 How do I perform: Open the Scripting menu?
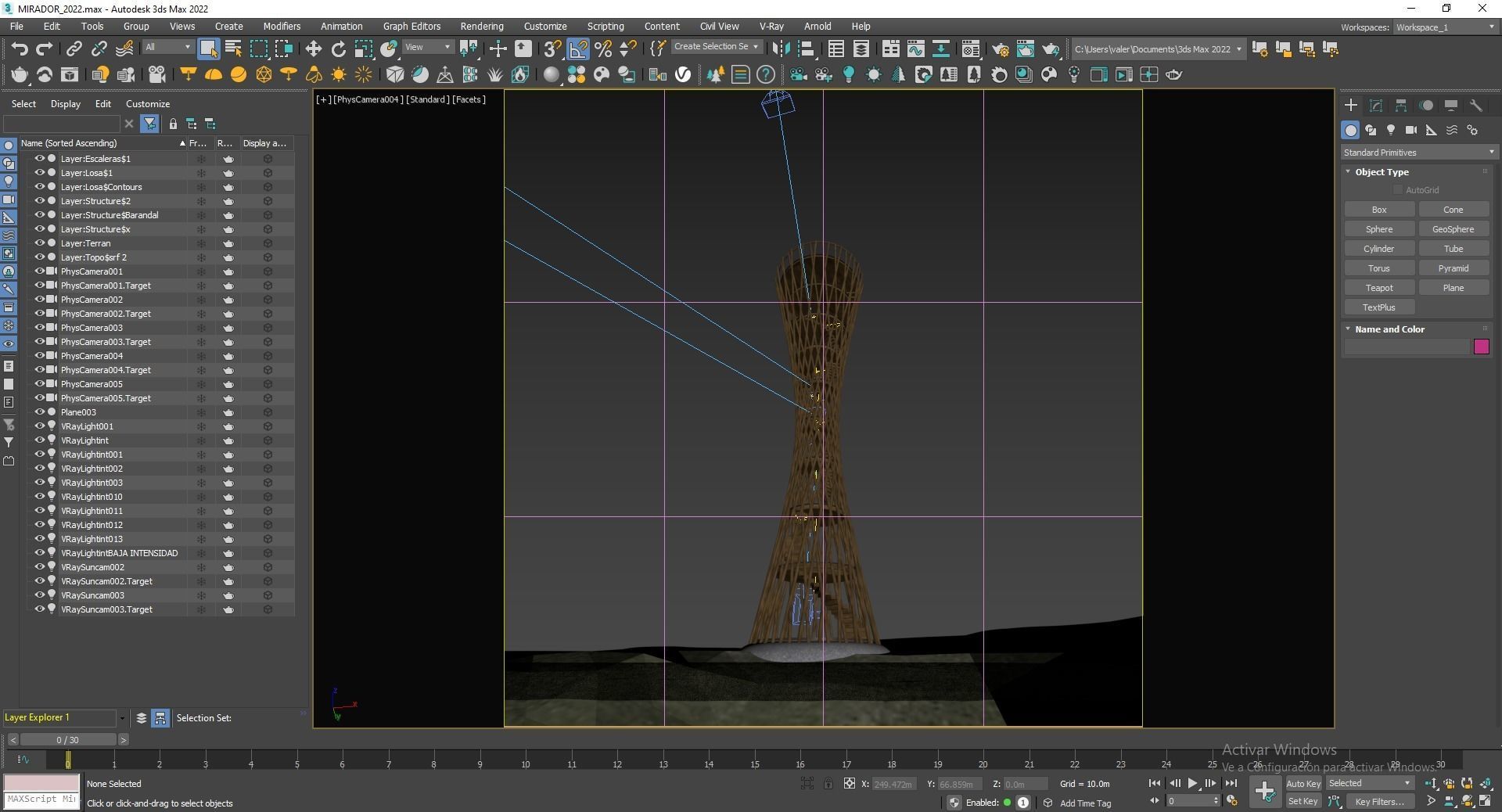pyautogui.click(x=605, y=26)
